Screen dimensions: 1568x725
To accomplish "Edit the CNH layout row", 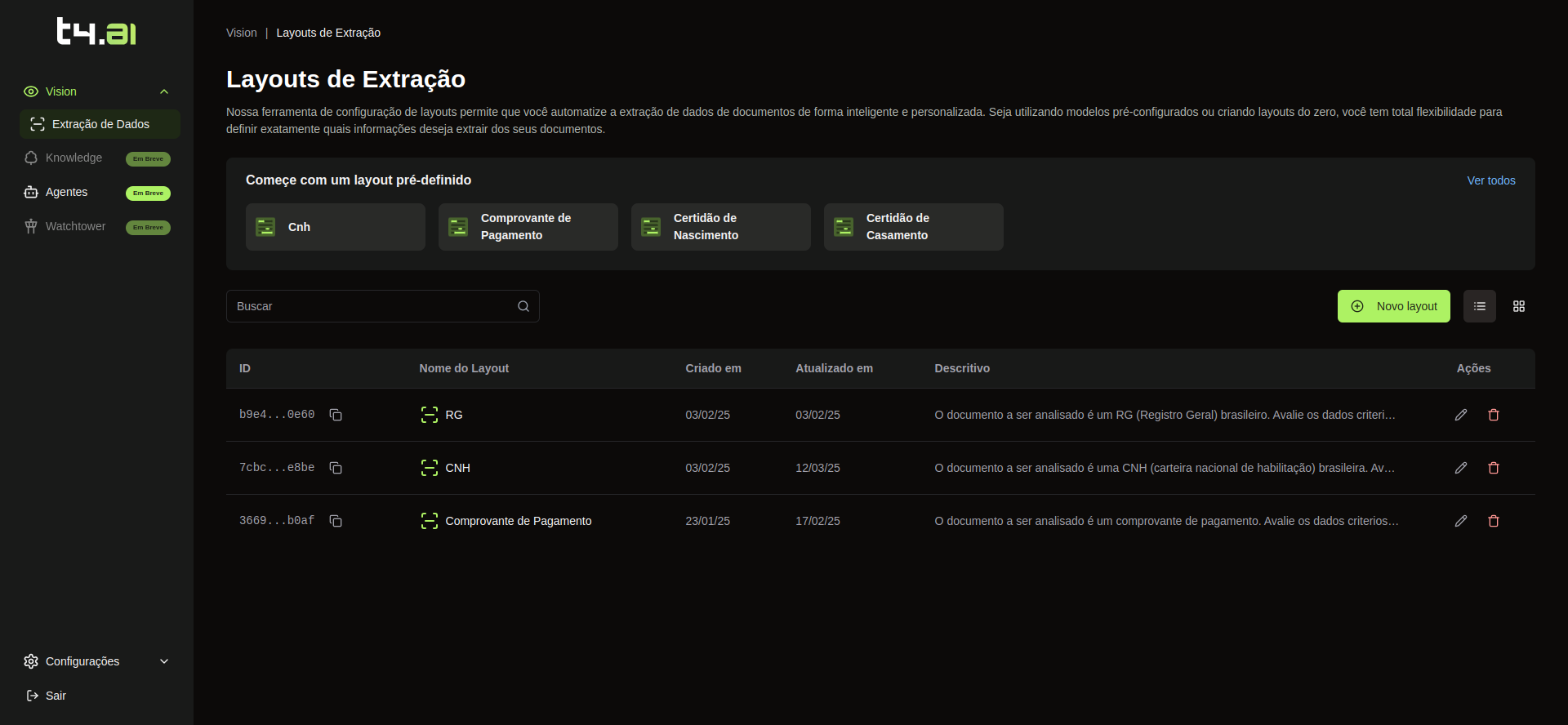I will click(1461, 468).
